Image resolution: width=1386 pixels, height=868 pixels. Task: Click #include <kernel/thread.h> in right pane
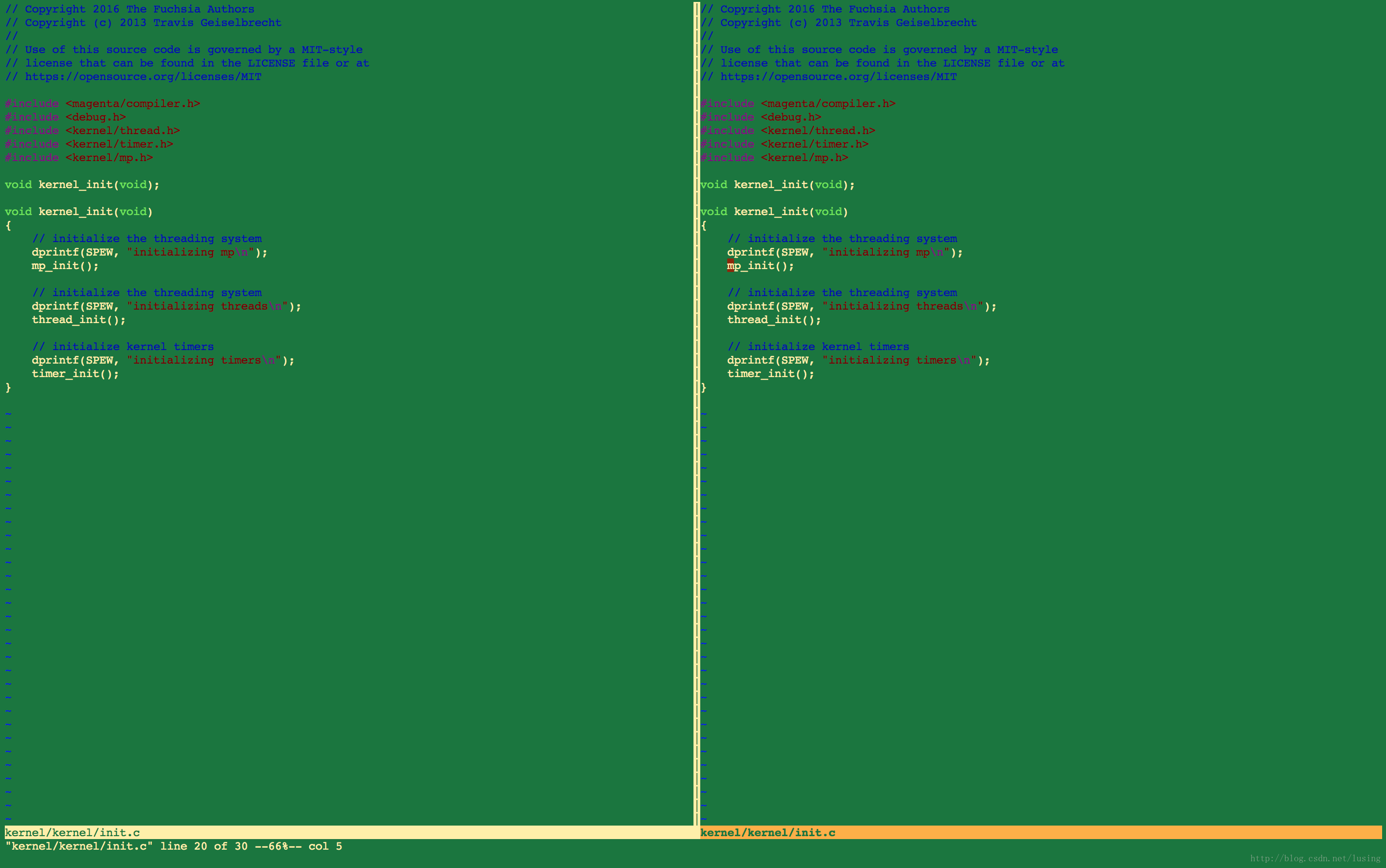[x=788, y=131]
